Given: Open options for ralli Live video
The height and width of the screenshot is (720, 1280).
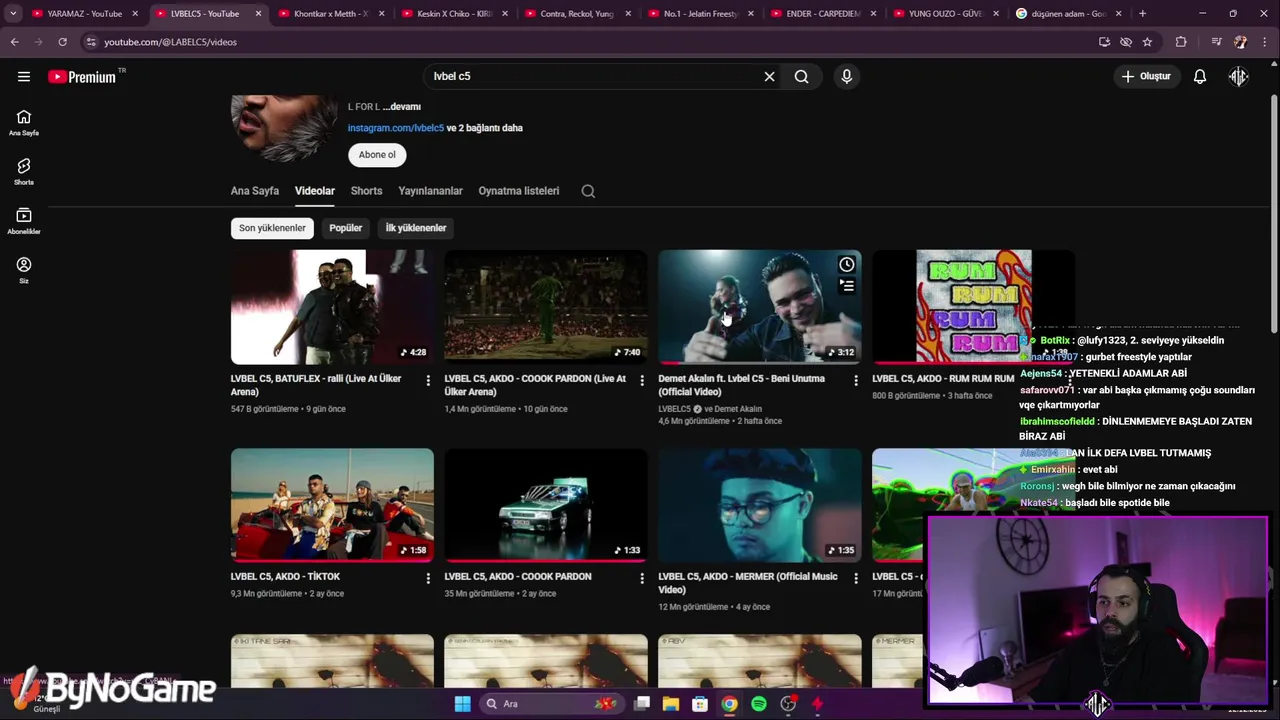Looking at the screenshot, I should click(x=428, y=380).
